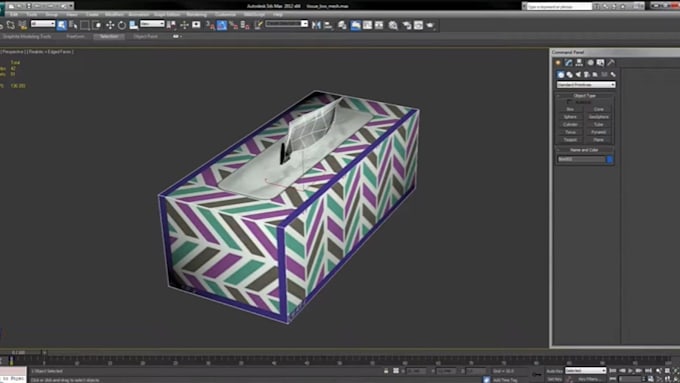680x383 pixels.
Task: Open the Edit menu
Action: (x=14, y=14)
